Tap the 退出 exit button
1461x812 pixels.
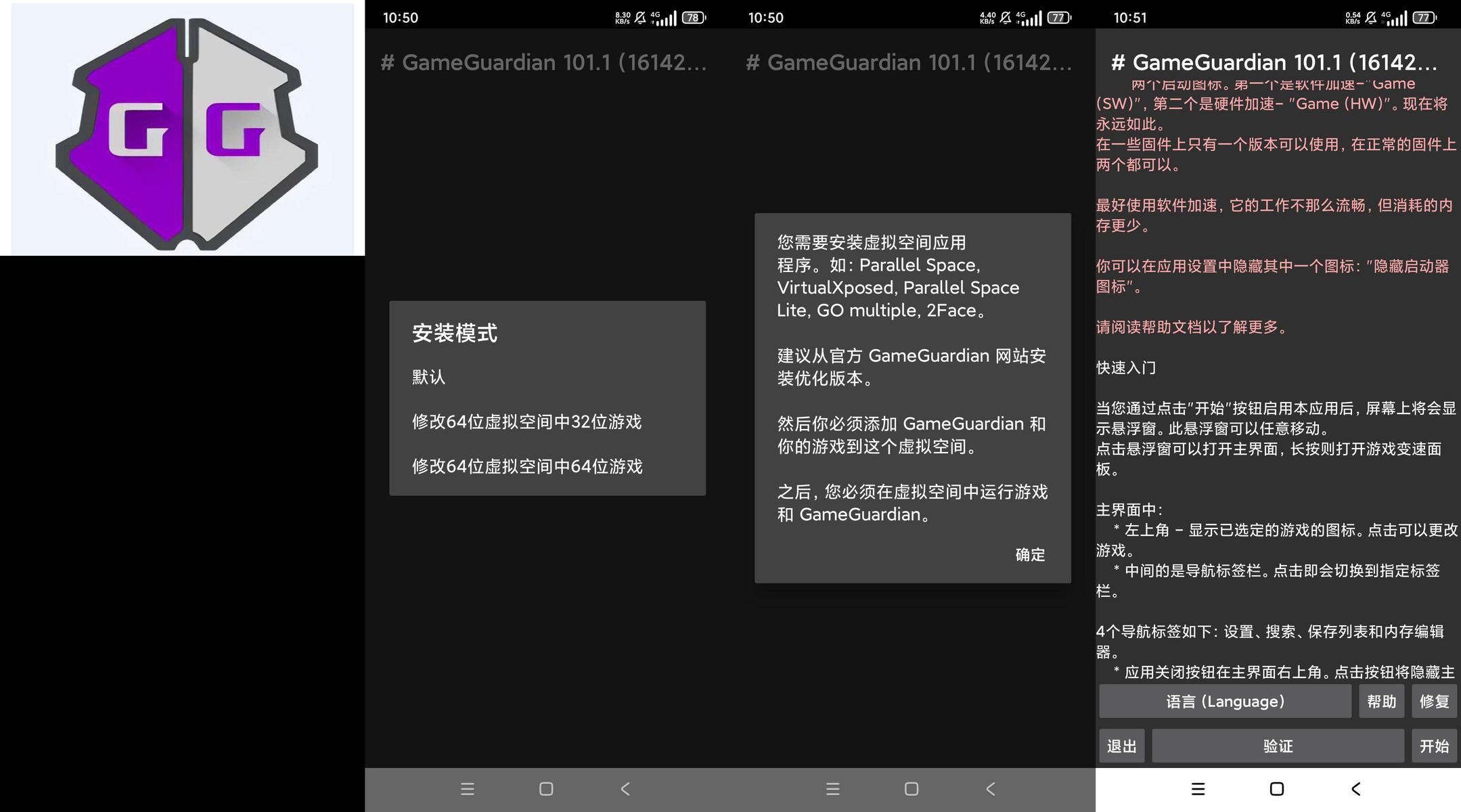pos(1121,746)
